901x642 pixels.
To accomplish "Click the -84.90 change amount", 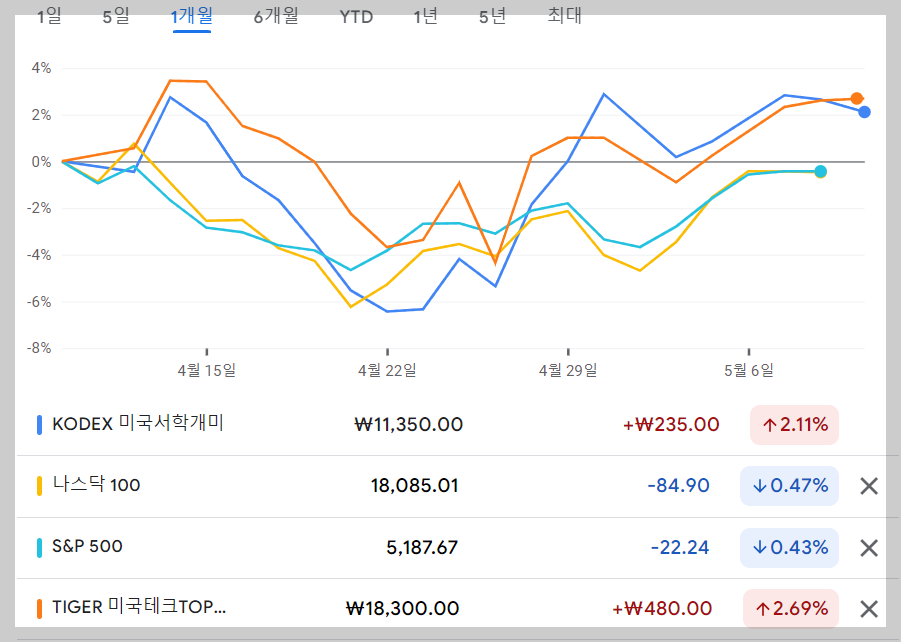I will click(679, 486).
